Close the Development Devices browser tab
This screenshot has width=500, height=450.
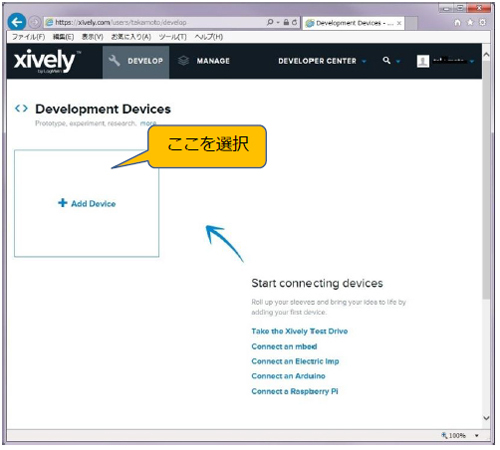[x=399, y=23]
